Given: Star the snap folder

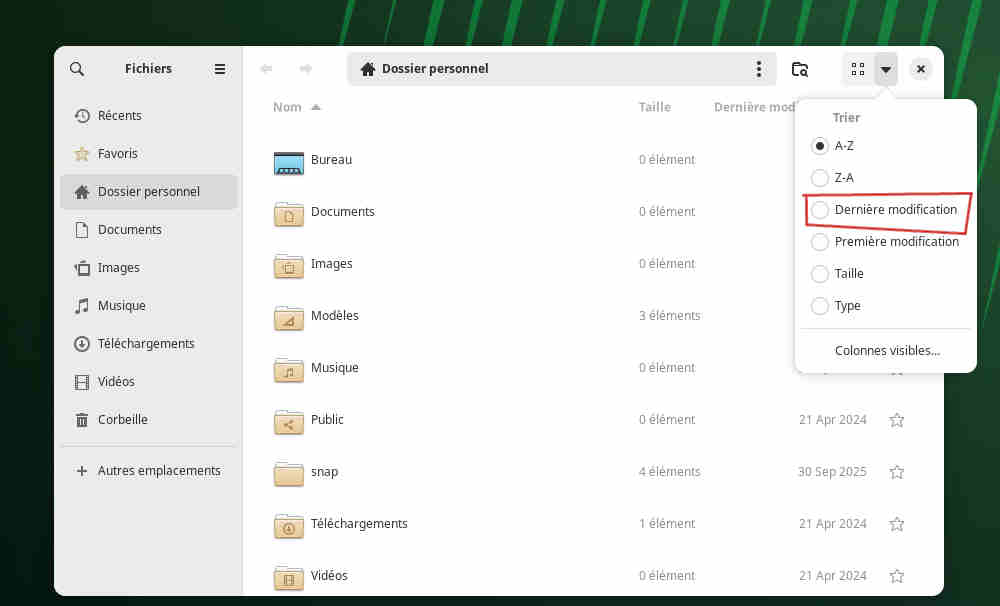Looking at the screenshot, I should (897, 472).
